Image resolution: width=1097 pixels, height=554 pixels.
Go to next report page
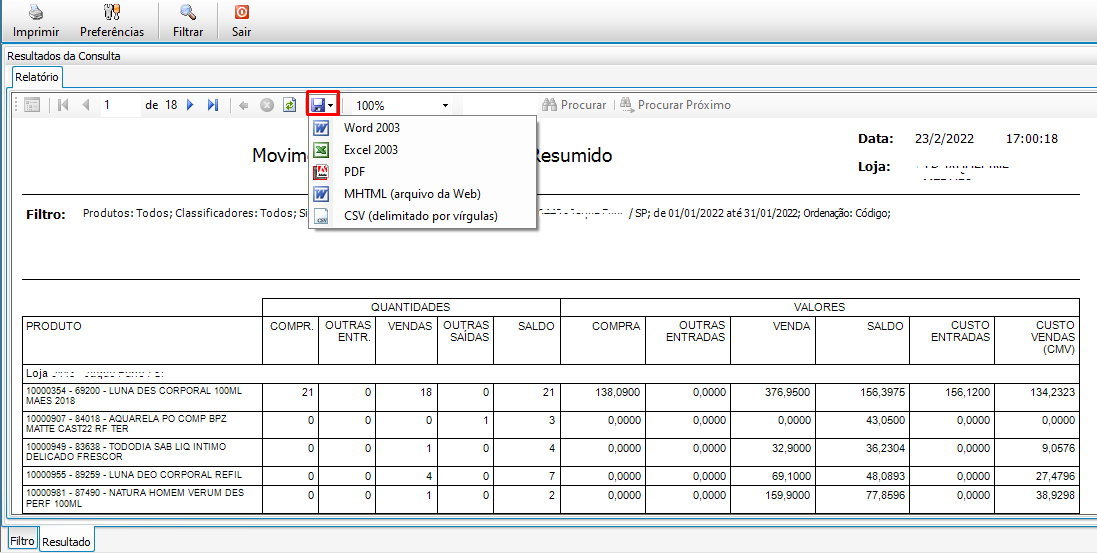click(190, 105)
